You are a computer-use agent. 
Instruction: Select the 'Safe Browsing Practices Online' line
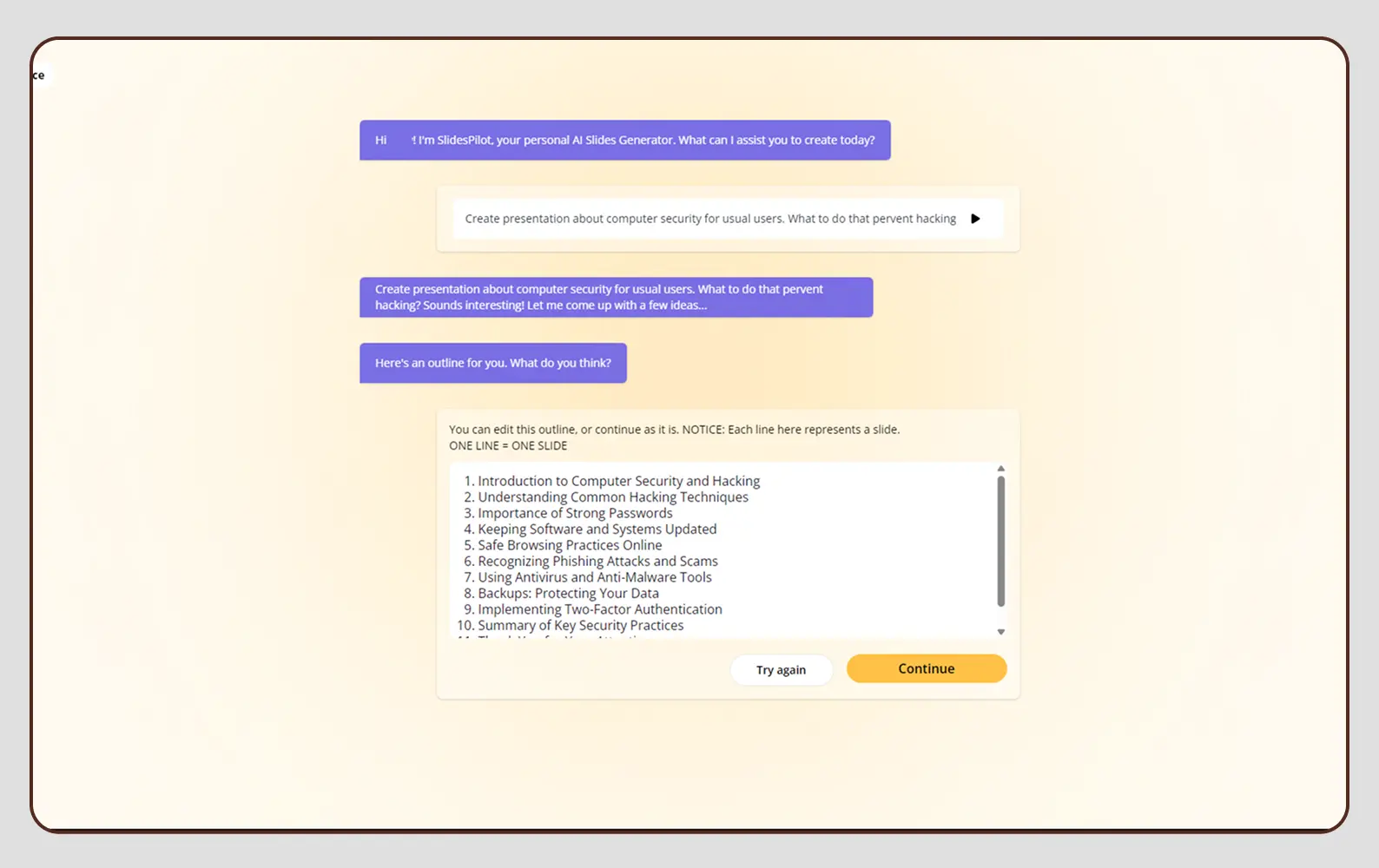[570, 545]
